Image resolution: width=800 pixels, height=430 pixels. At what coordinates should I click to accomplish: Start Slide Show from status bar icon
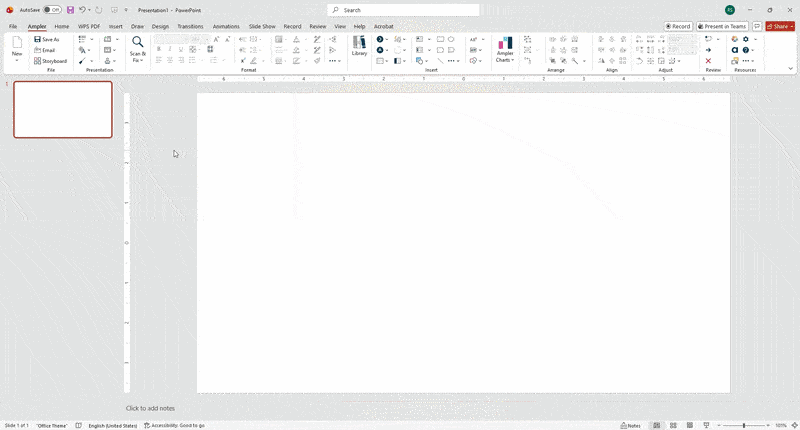click(x=706, y=425)
